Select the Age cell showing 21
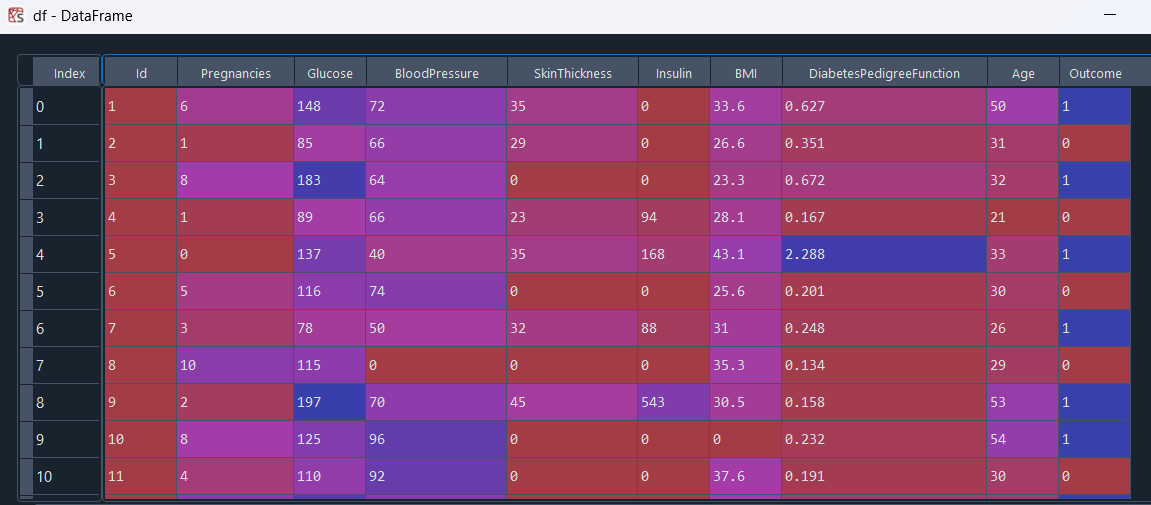Image resolution: width=1151 pixels, height=505 pixels. [x=1022, y=218]
